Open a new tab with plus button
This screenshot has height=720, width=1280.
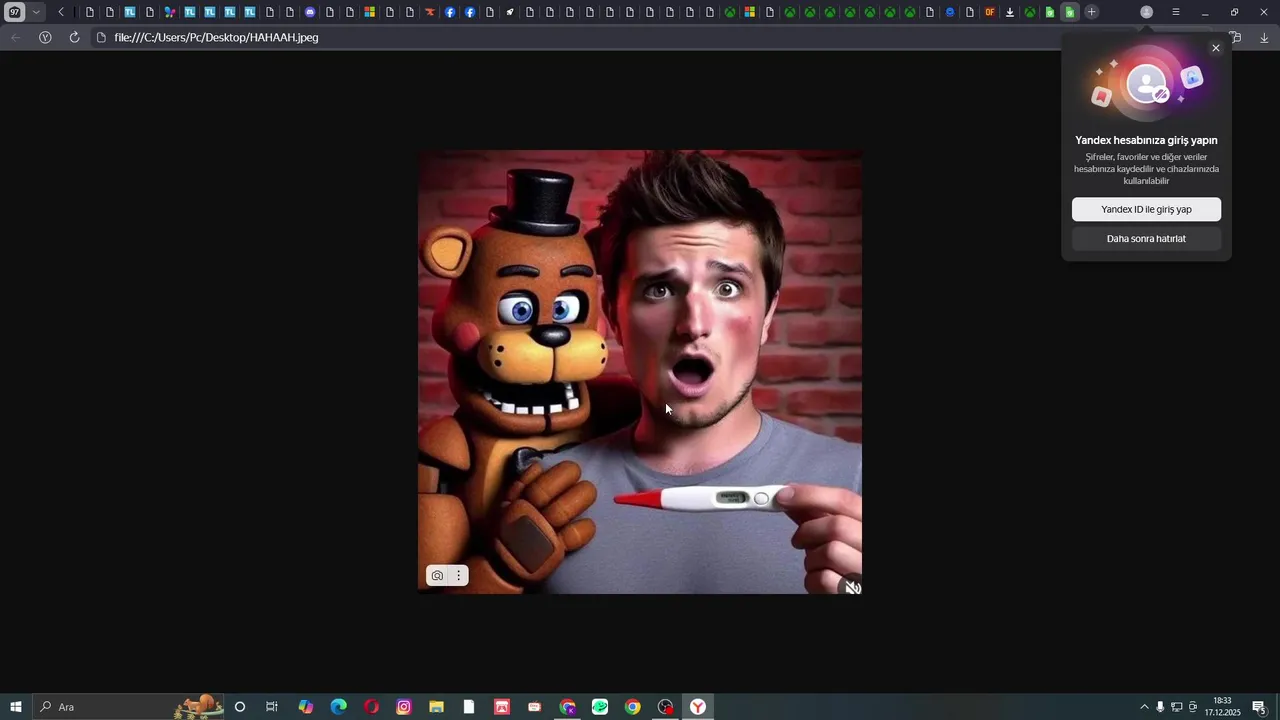click(1092, 12)
